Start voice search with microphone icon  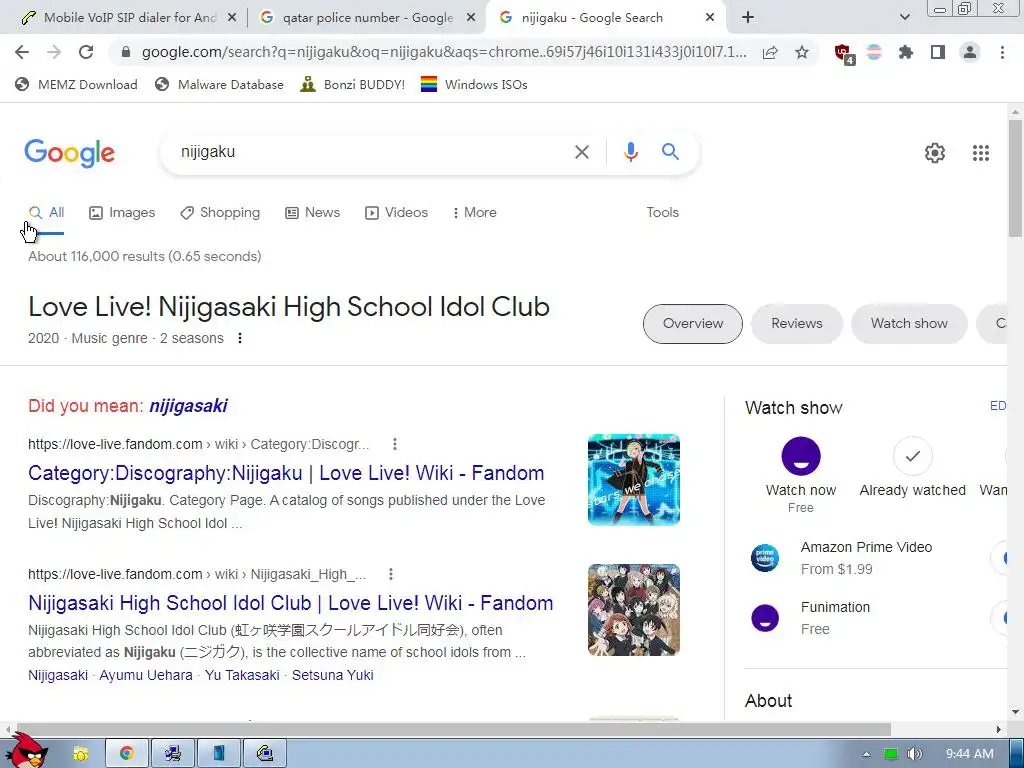[x=630, y=152]
